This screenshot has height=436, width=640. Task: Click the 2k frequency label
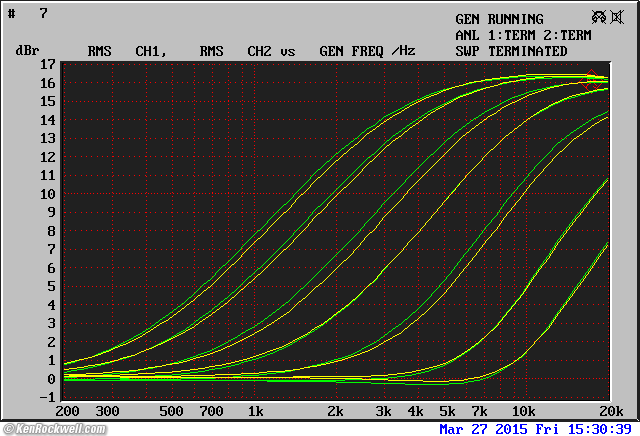tap(335, 411)
